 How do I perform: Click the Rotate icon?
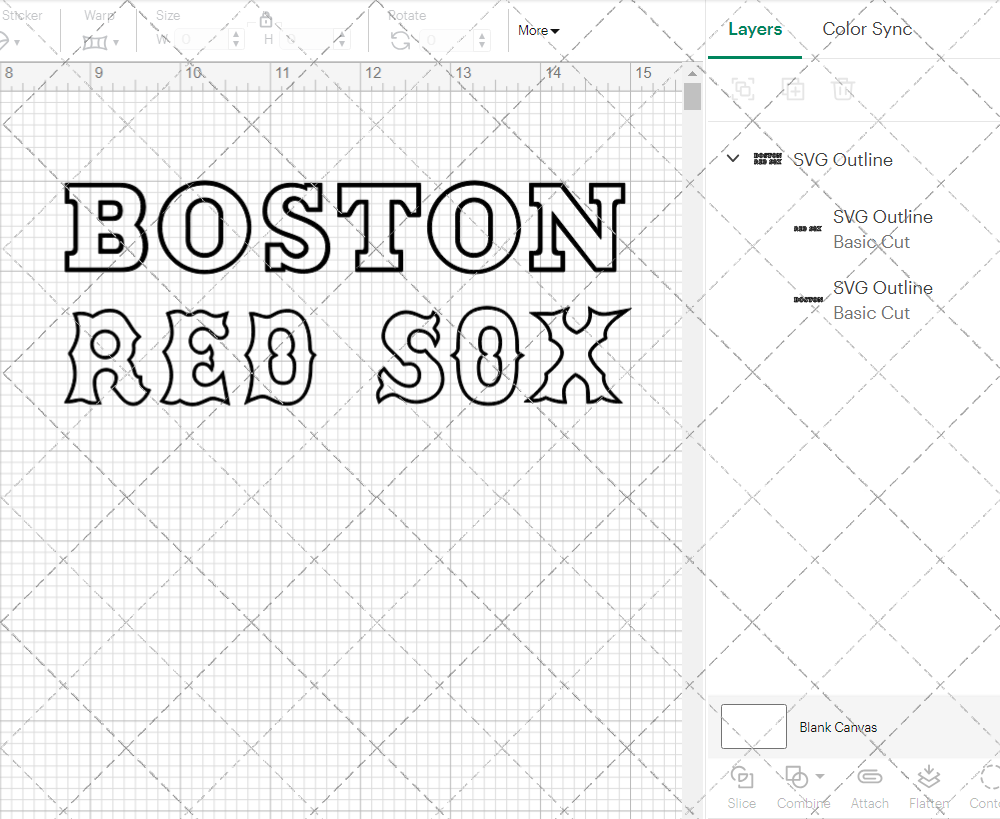[401, 41]
